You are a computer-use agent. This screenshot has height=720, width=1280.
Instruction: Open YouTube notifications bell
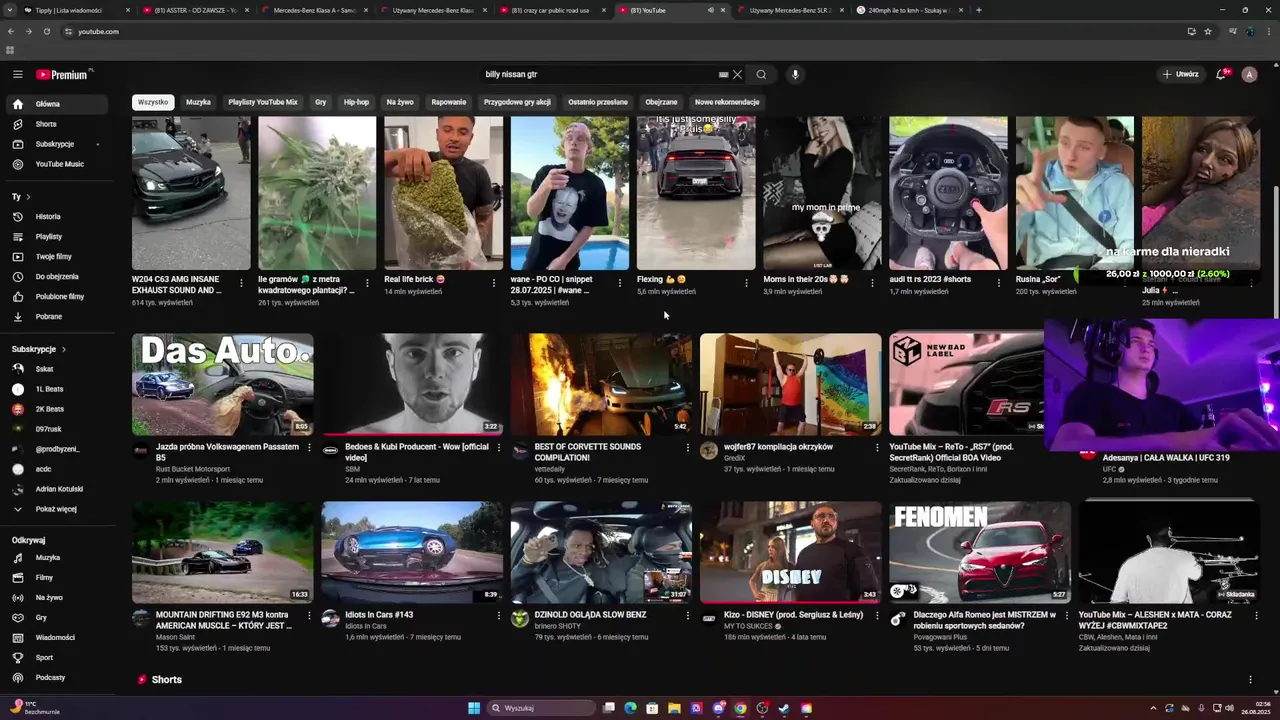coord(1221,74)
